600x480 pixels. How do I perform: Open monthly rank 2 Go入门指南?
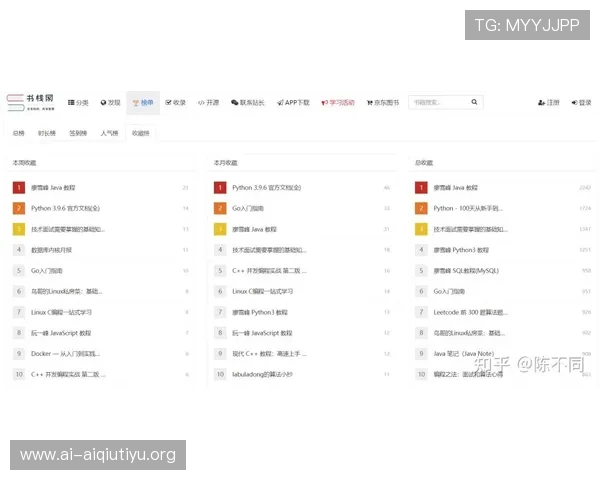[248, 208]
